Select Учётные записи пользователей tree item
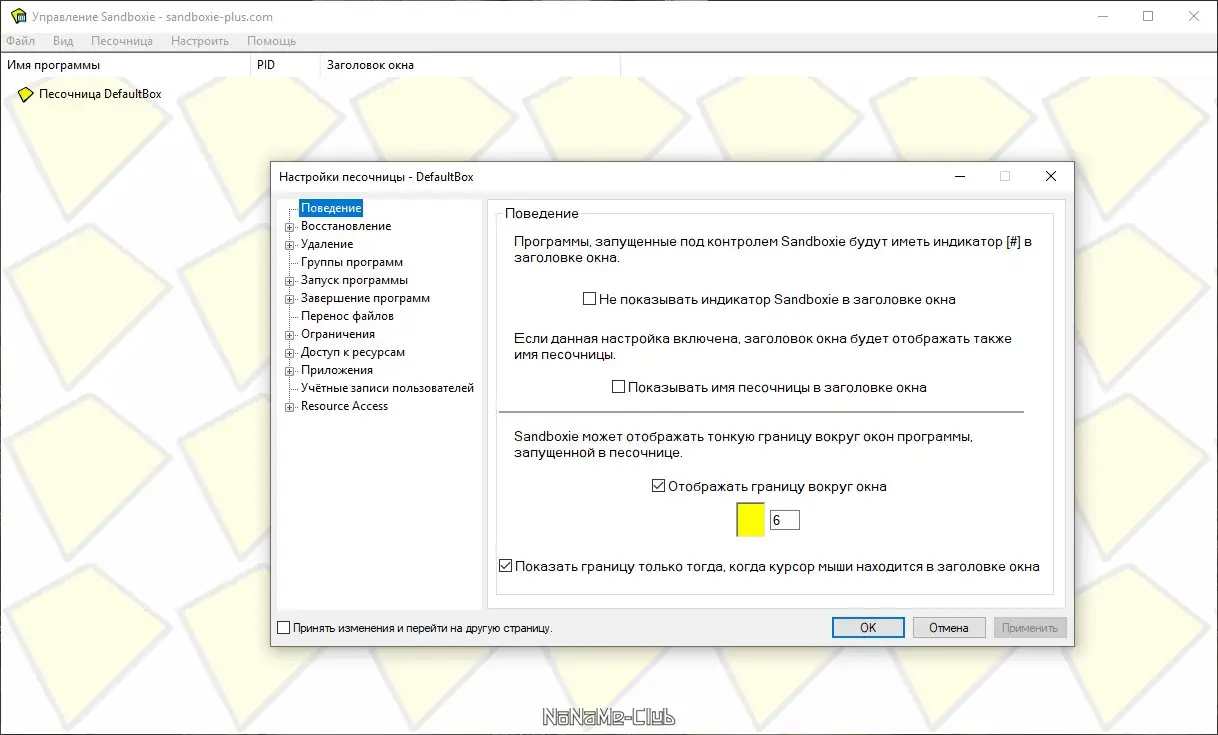 387,388
